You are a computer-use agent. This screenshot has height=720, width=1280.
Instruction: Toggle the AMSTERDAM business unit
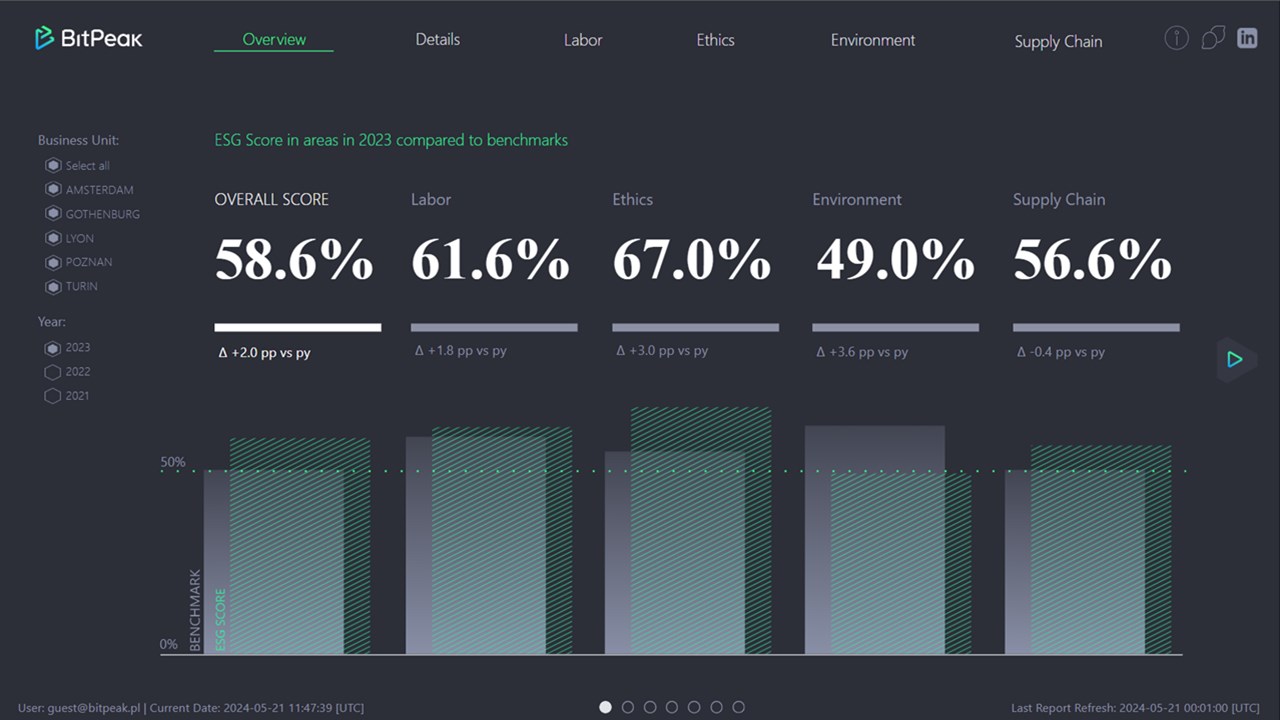pos(89,189)
